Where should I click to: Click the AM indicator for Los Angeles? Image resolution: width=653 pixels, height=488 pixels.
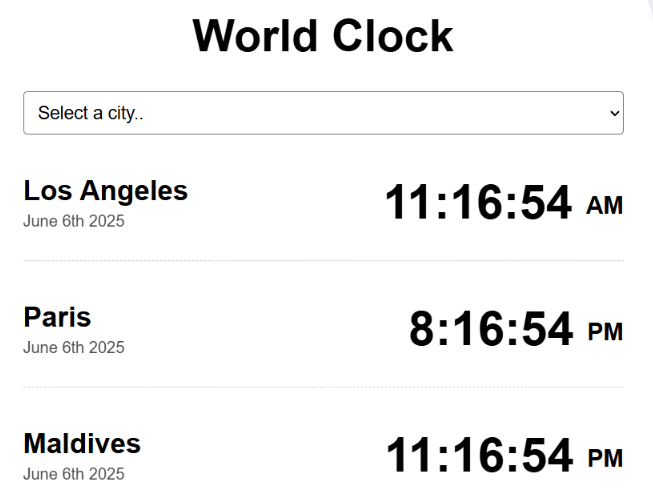[604, 206]
